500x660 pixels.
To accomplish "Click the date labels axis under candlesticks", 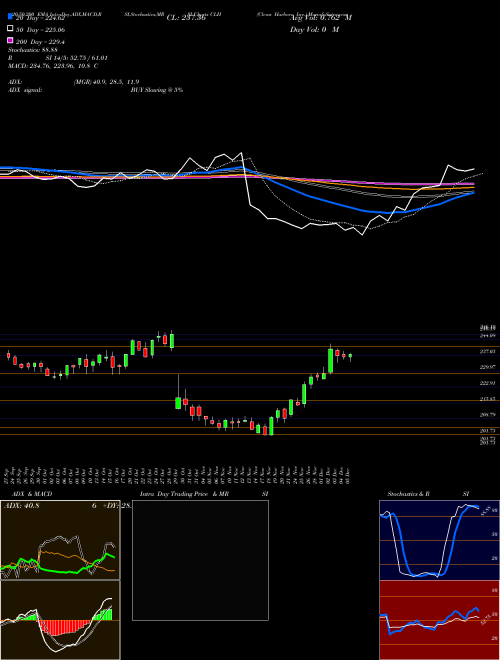I will click(178, 475).
